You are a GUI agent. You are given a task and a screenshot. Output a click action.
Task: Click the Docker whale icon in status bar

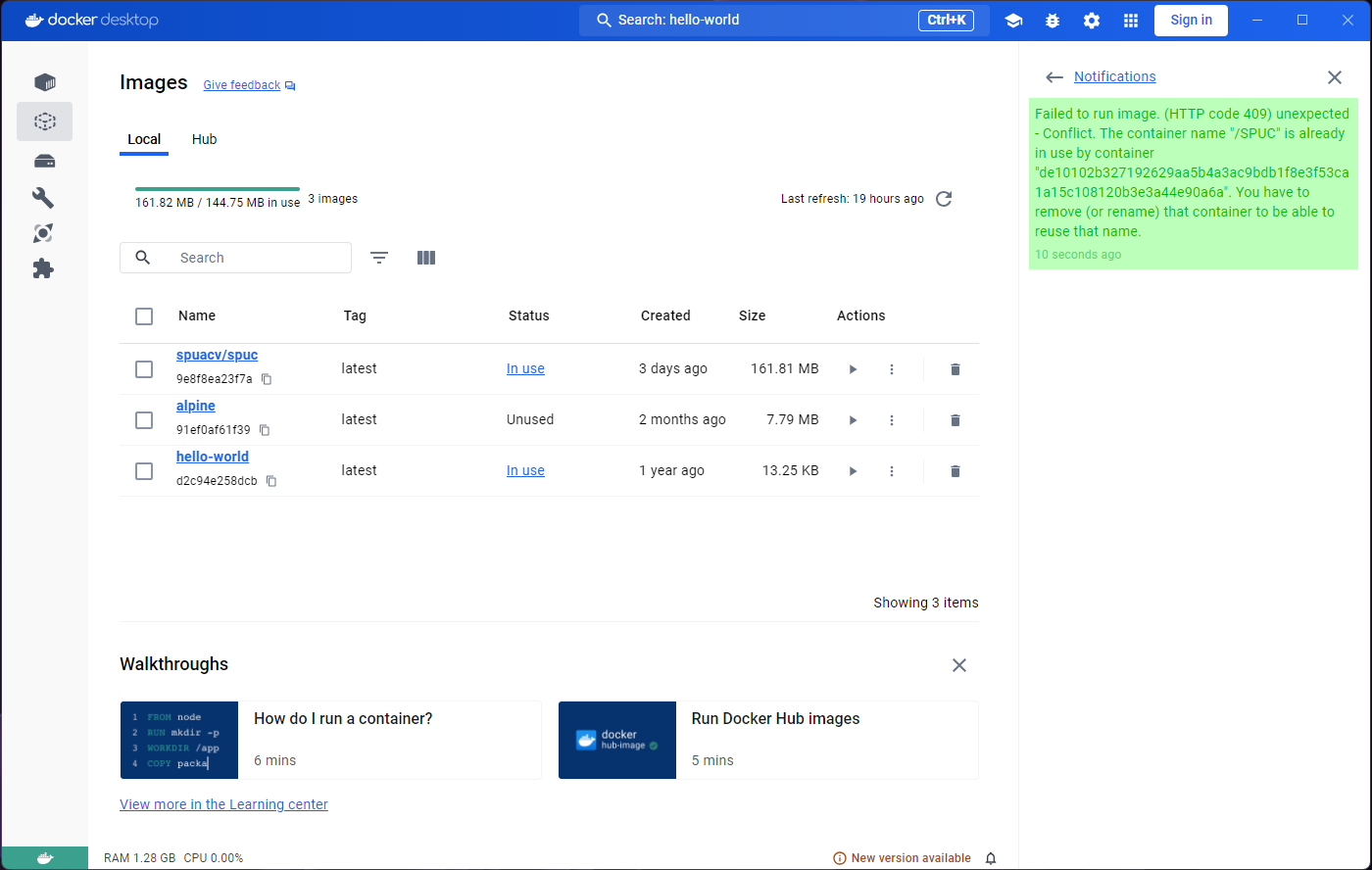coord(44,858)
